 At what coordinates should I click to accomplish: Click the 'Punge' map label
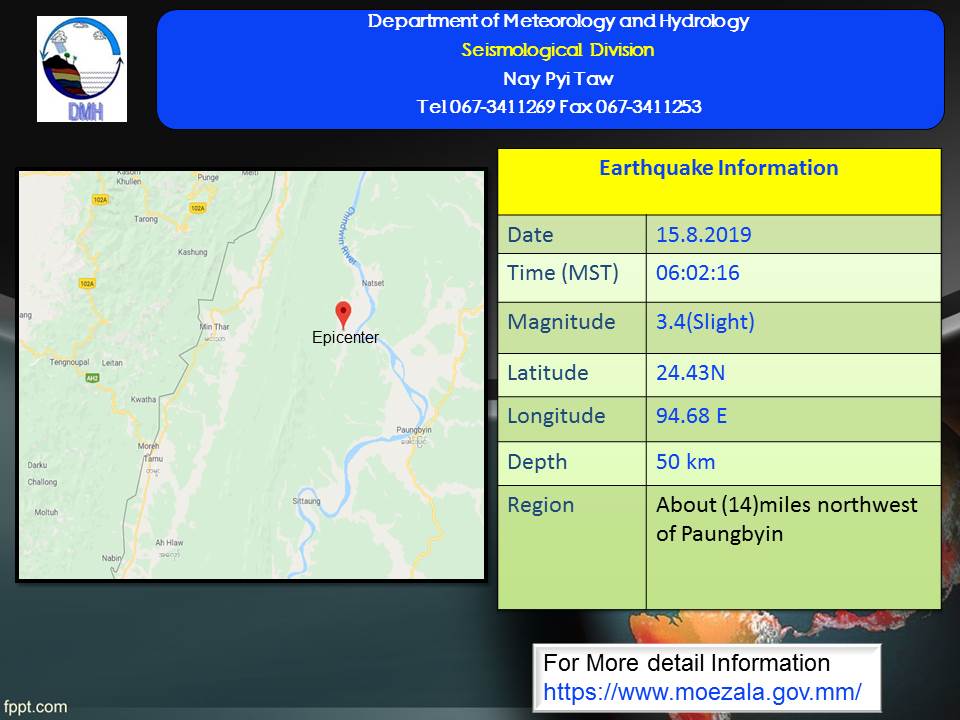tap(208, 177)
